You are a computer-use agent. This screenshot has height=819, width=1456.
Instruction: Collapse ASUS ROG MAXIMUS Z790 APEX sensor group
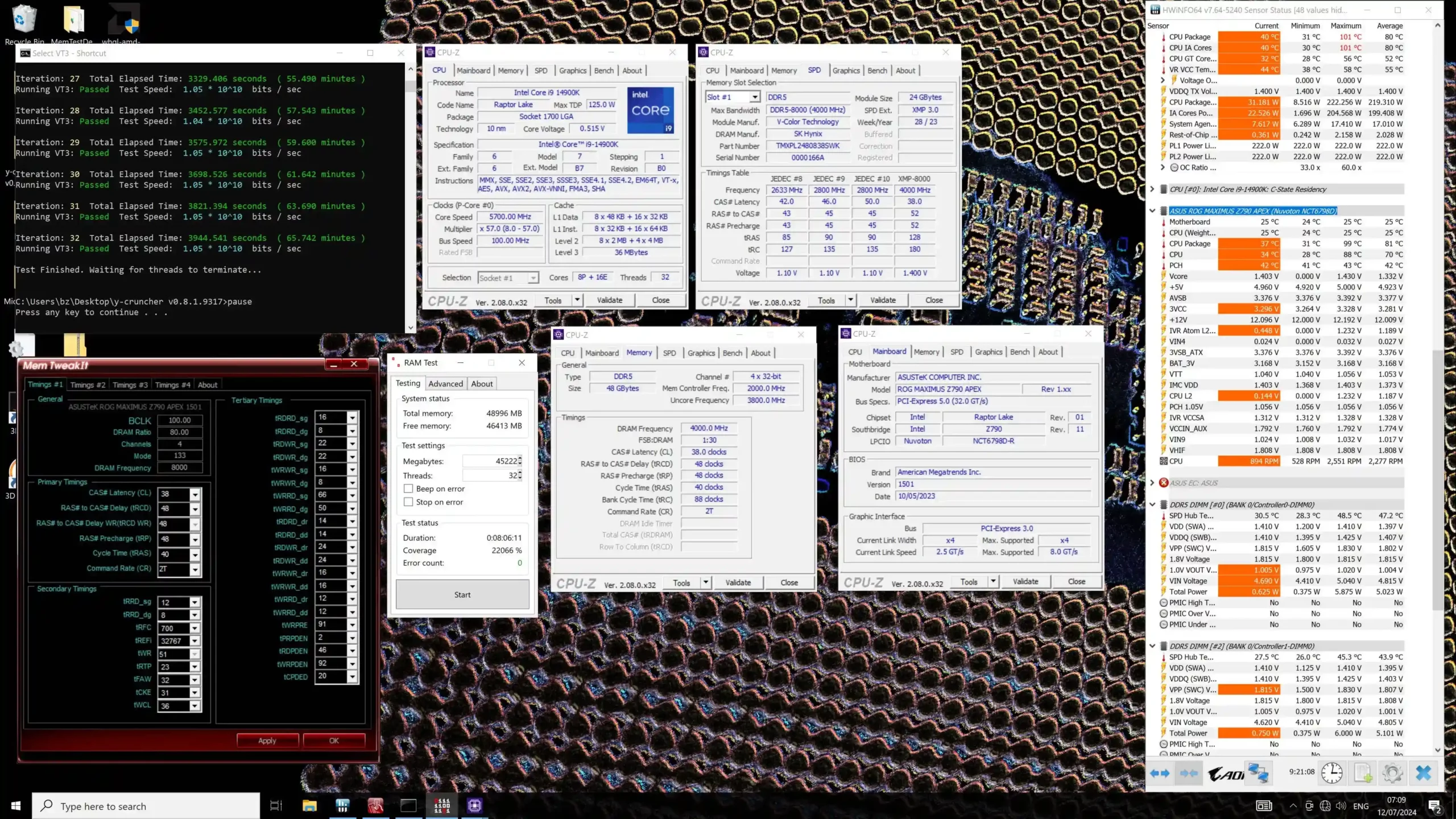pos(1152,211)
